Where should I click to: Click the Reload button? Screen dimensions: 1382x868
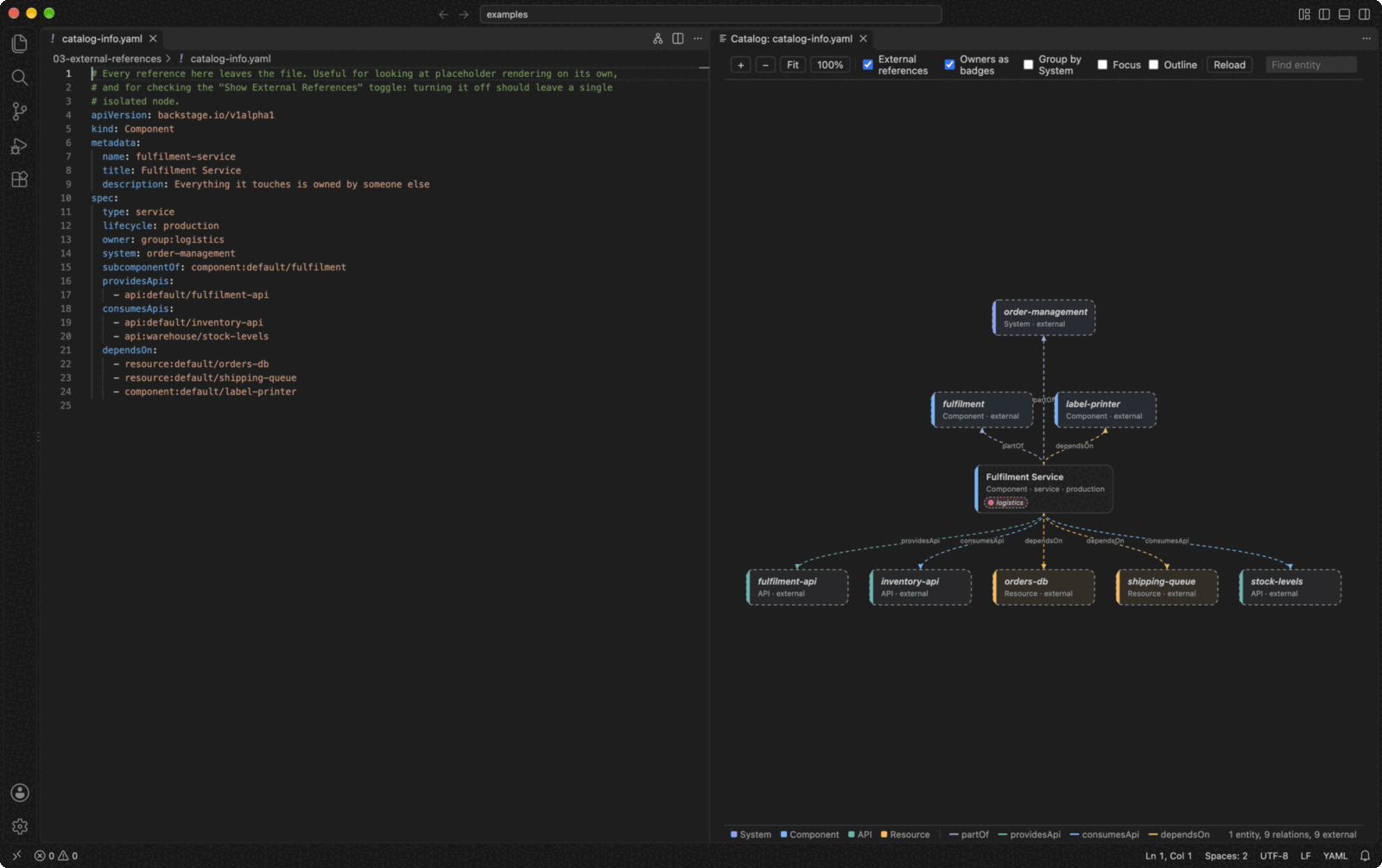point(1229,65)
